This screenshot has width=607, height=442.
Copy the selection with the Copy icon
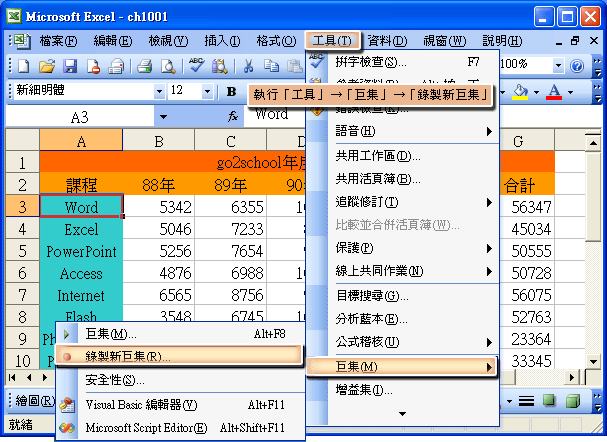pos(271,66)
